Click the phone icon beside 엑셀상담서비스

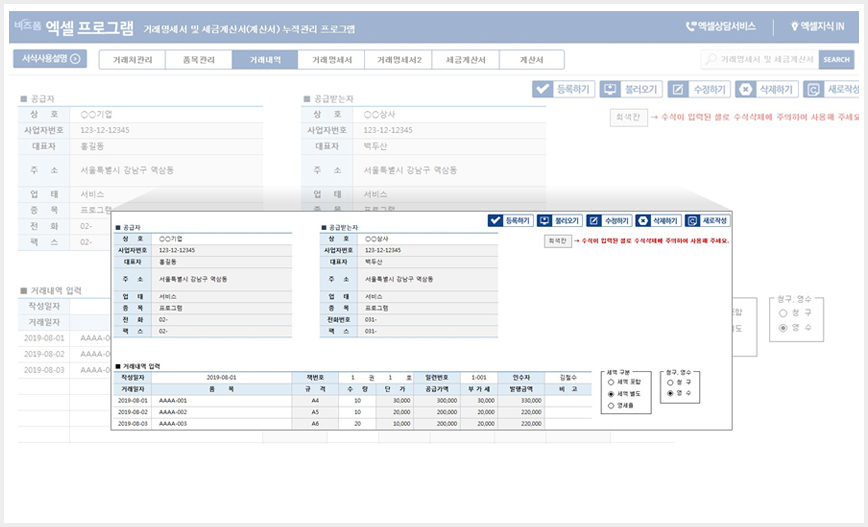[x=690, y=26]
